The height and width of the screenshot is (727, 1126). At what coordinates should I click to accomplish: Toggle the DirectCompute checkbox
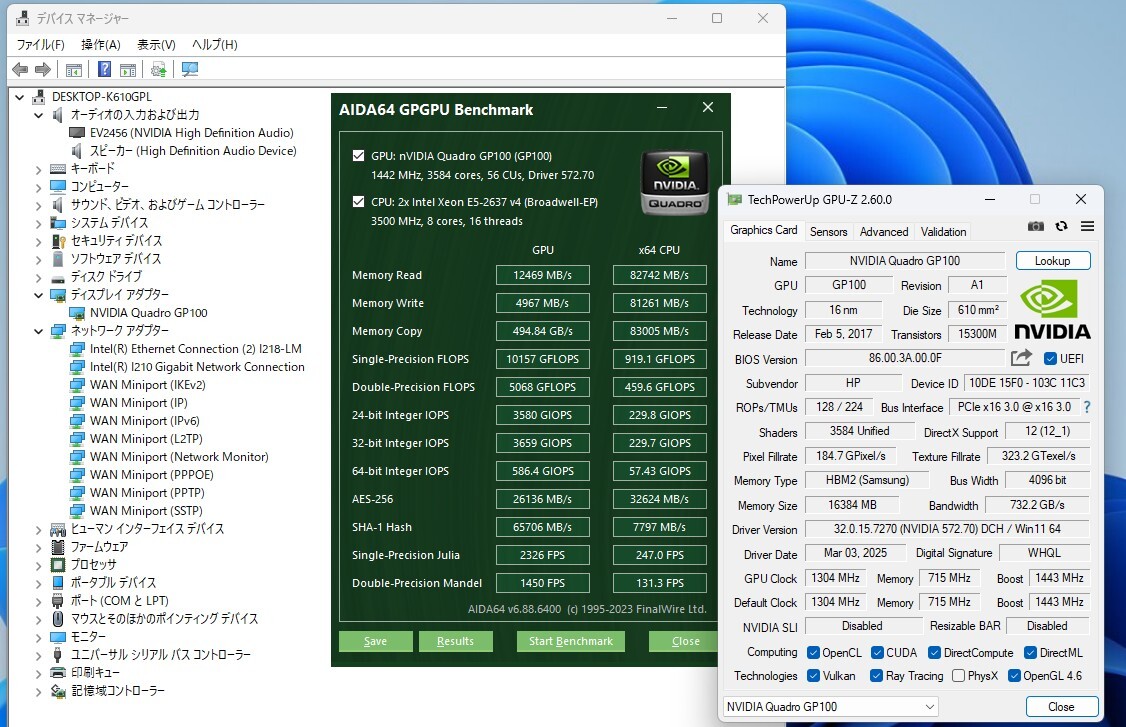[934, 652]
